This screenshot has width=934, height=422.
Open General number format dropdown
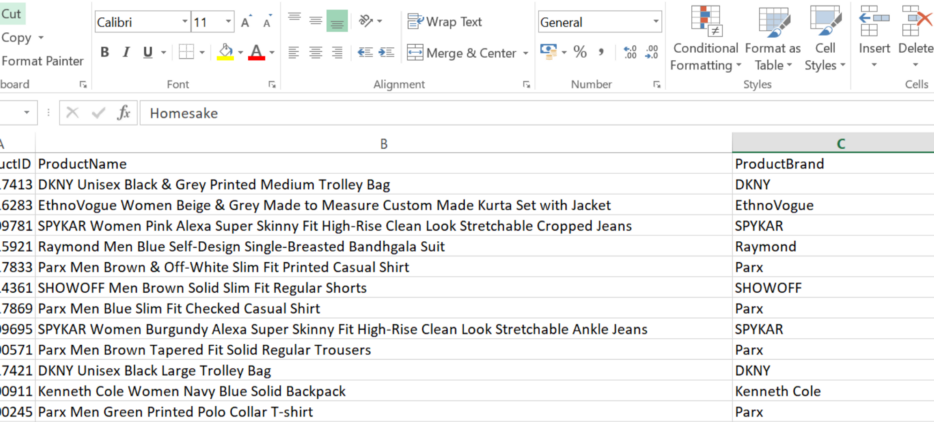pyautogui.click(x=656, y=23)
